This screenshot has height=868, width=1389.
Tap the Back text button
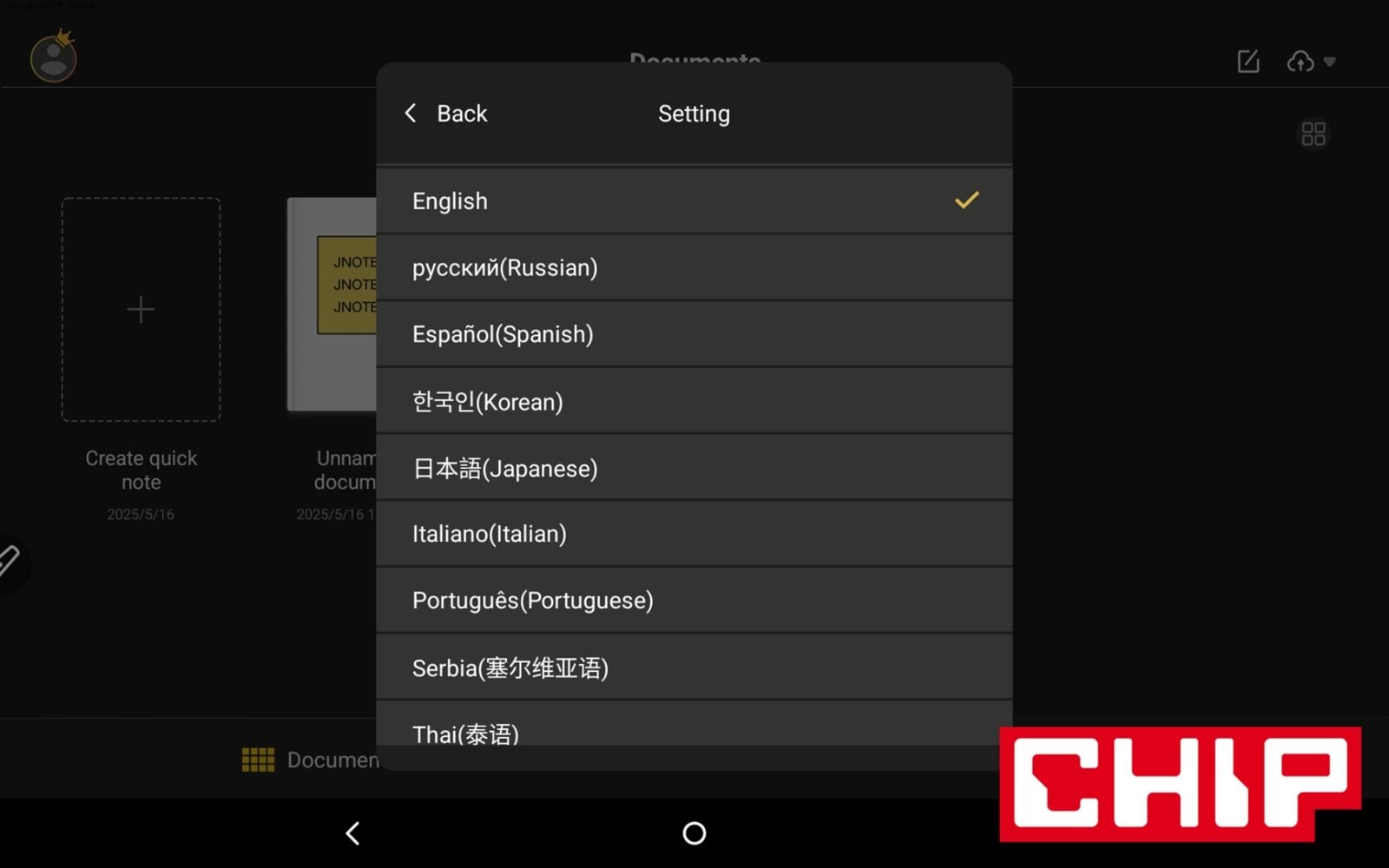[x=462, y=114]
